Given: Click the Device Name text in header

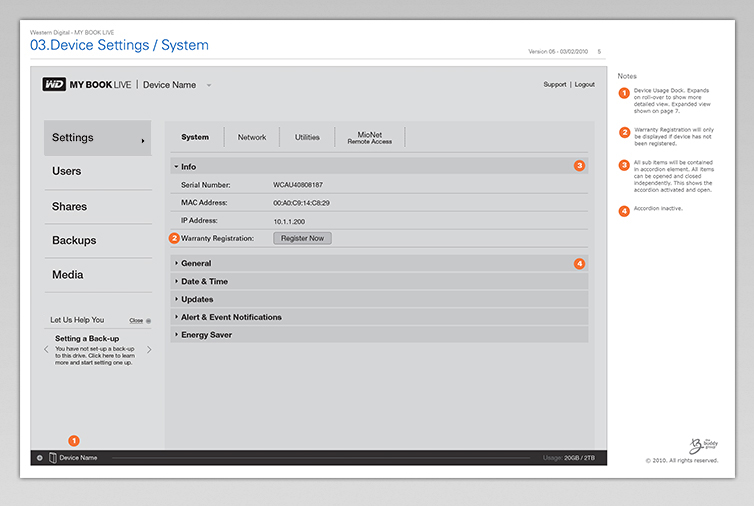Looking at the screenshot, I should coord(169,85).
